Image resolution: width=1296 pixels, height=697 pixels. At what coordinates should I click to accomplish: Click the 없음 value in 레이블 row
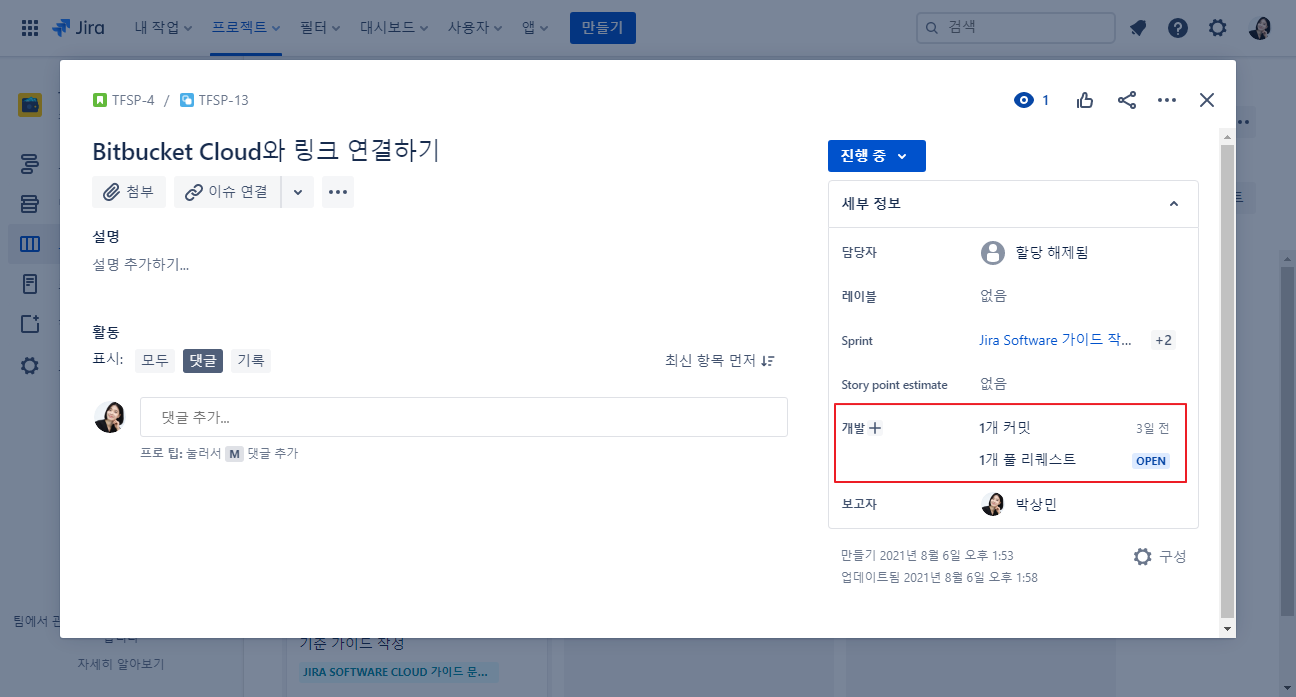point(993,296)
